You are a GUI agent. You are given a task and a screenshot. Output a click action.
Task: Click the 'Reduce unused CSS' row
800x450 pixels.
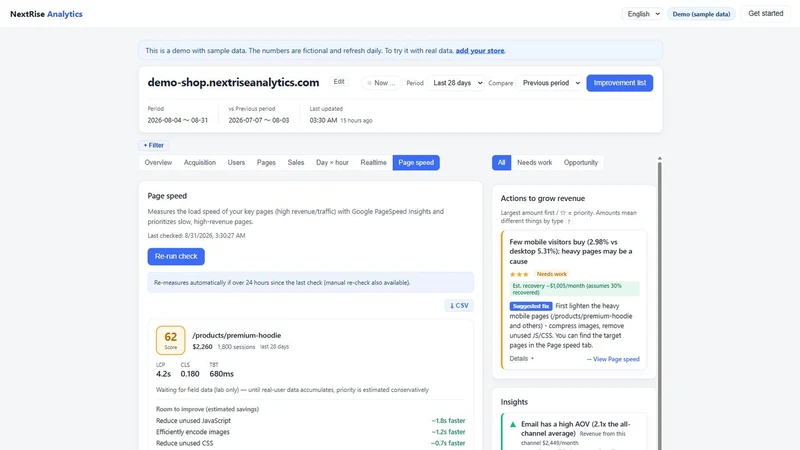click(310, 443)
